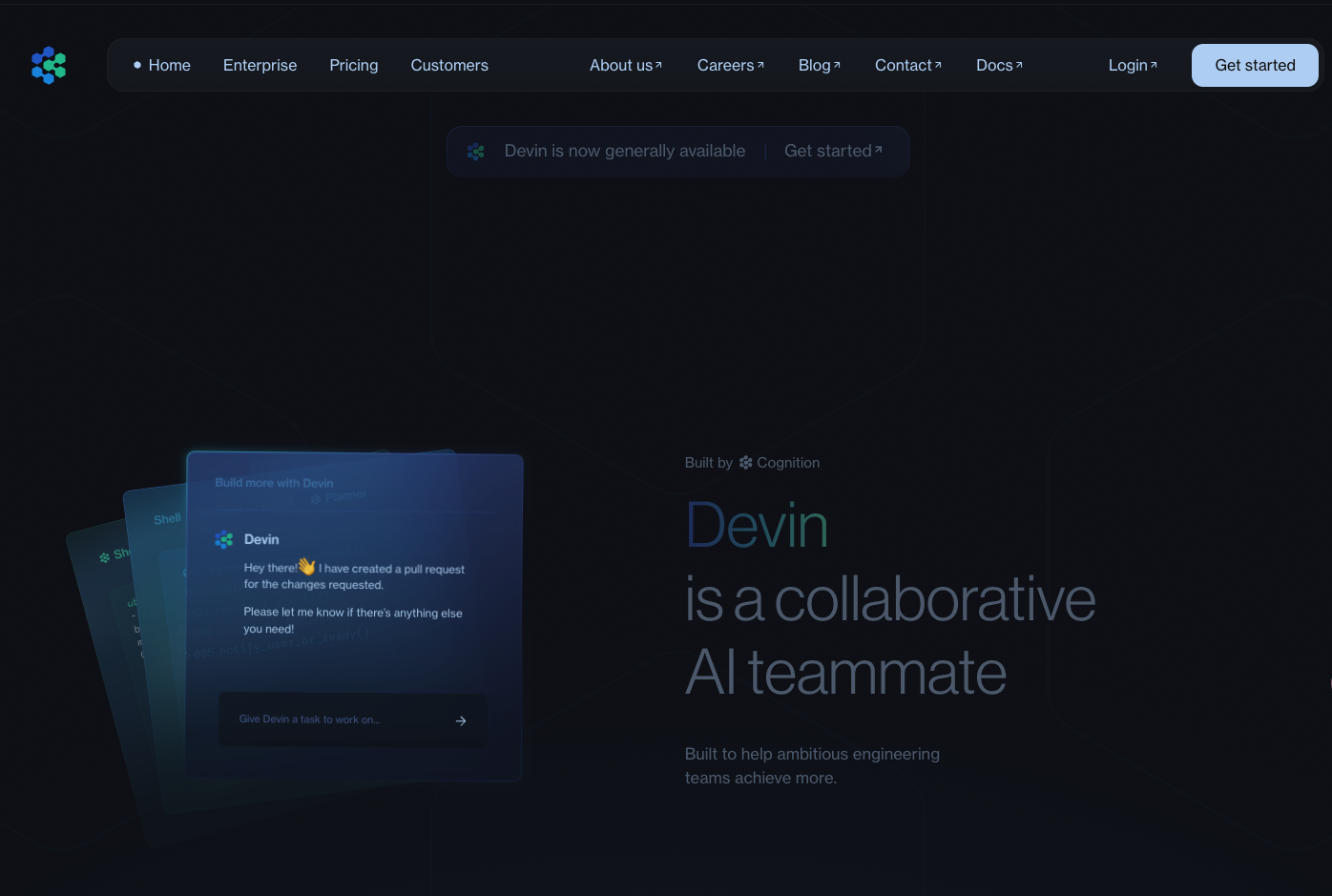
Task: Click the 'AI teammate' heading line
Action: click(x=845, y=672)
